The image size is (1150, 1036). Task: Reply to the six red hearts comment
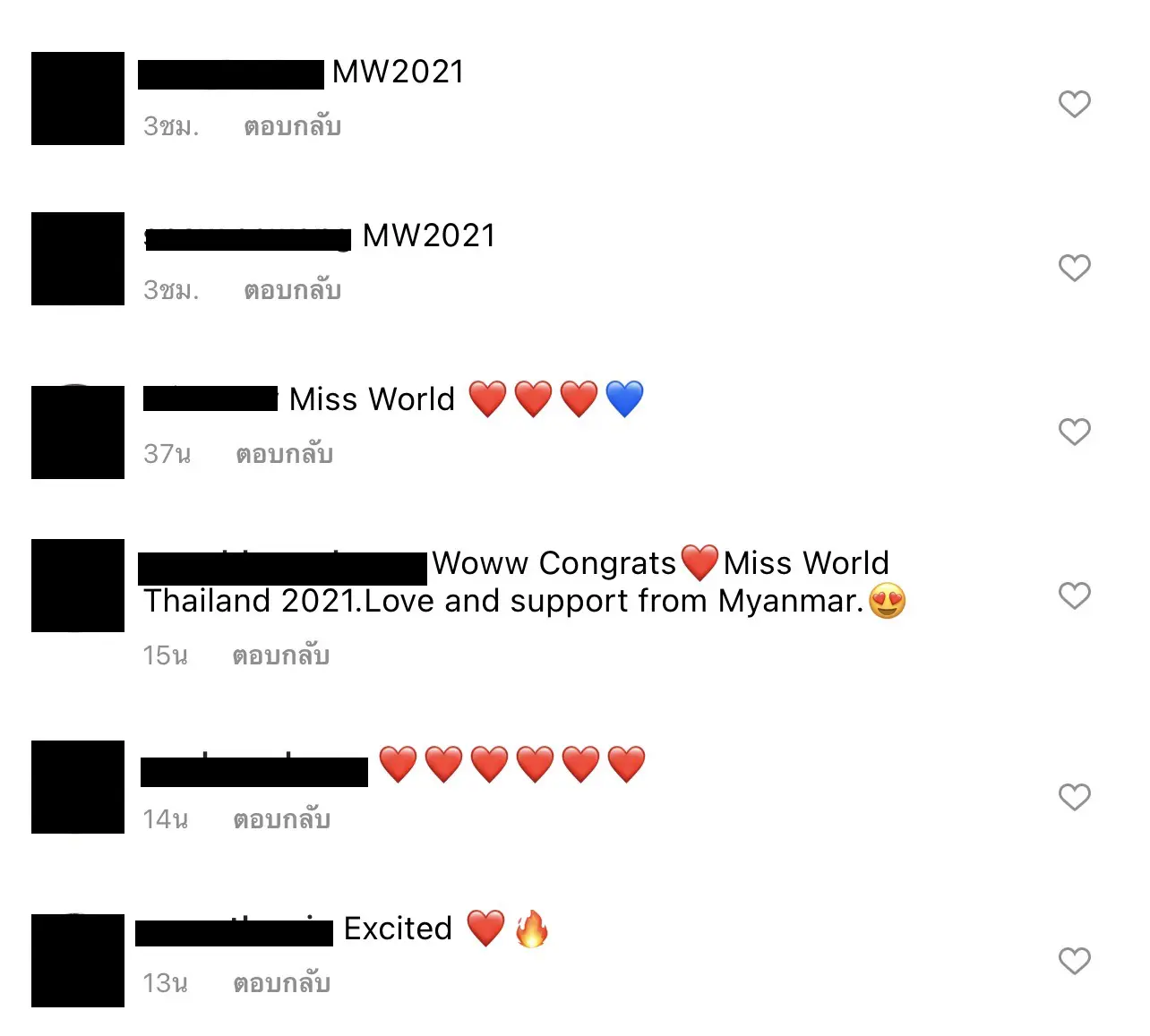point(281,819)
